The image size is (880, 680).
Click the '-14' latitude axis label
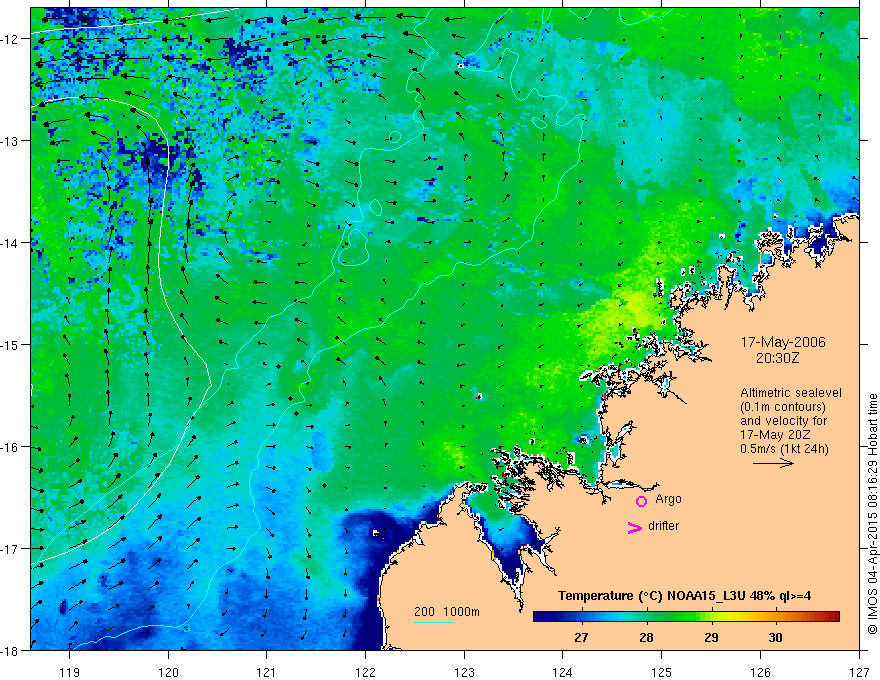point(12,243)
